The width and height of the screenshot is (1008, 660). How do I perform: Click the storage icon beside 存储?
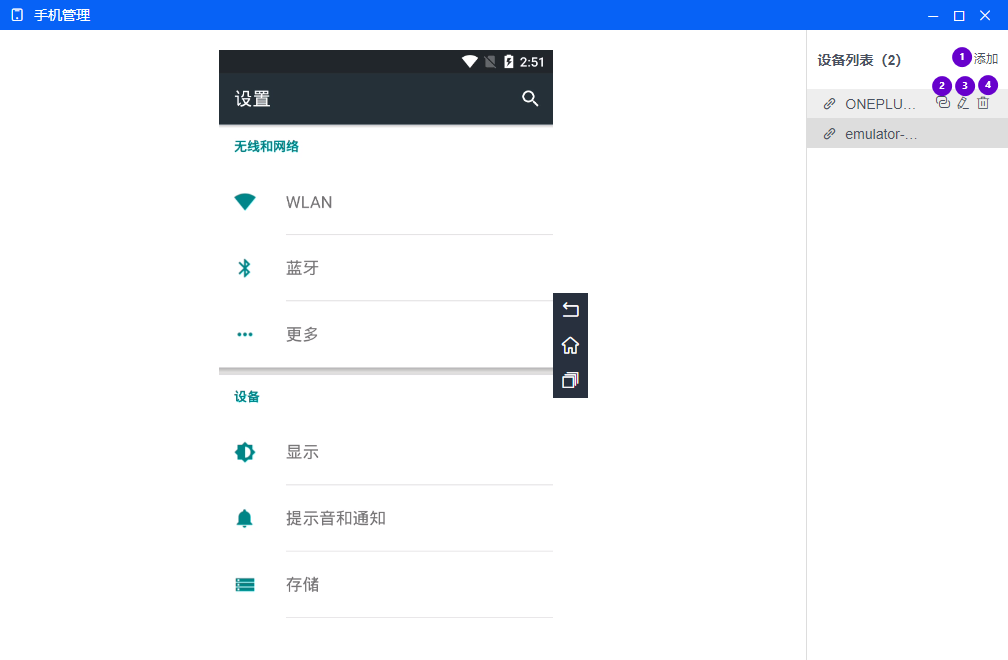click(245, 584)
